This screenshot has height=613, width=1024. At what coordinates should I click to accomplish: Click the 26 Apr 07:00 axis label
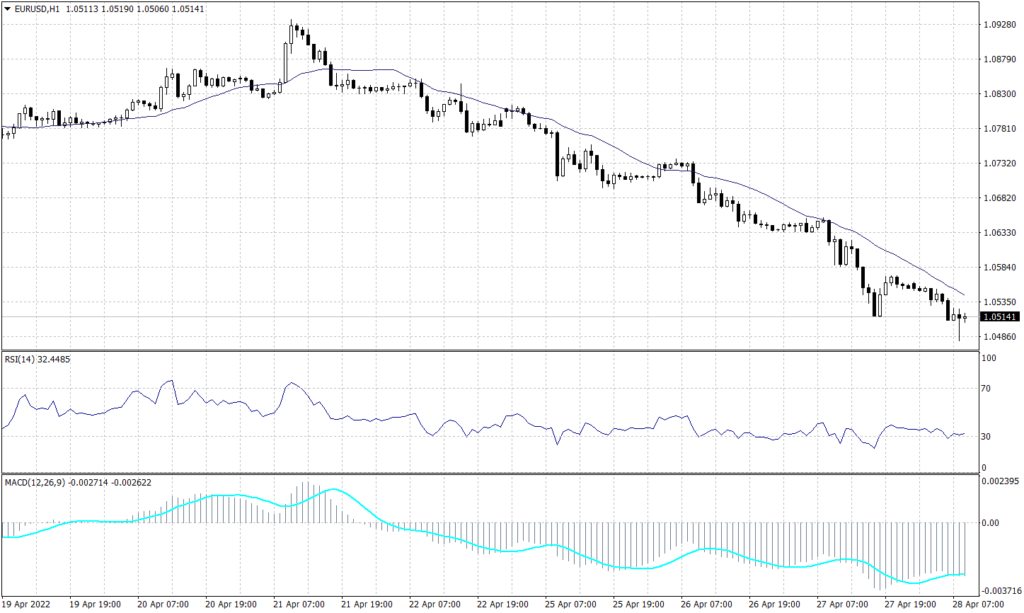pos(702,605)
